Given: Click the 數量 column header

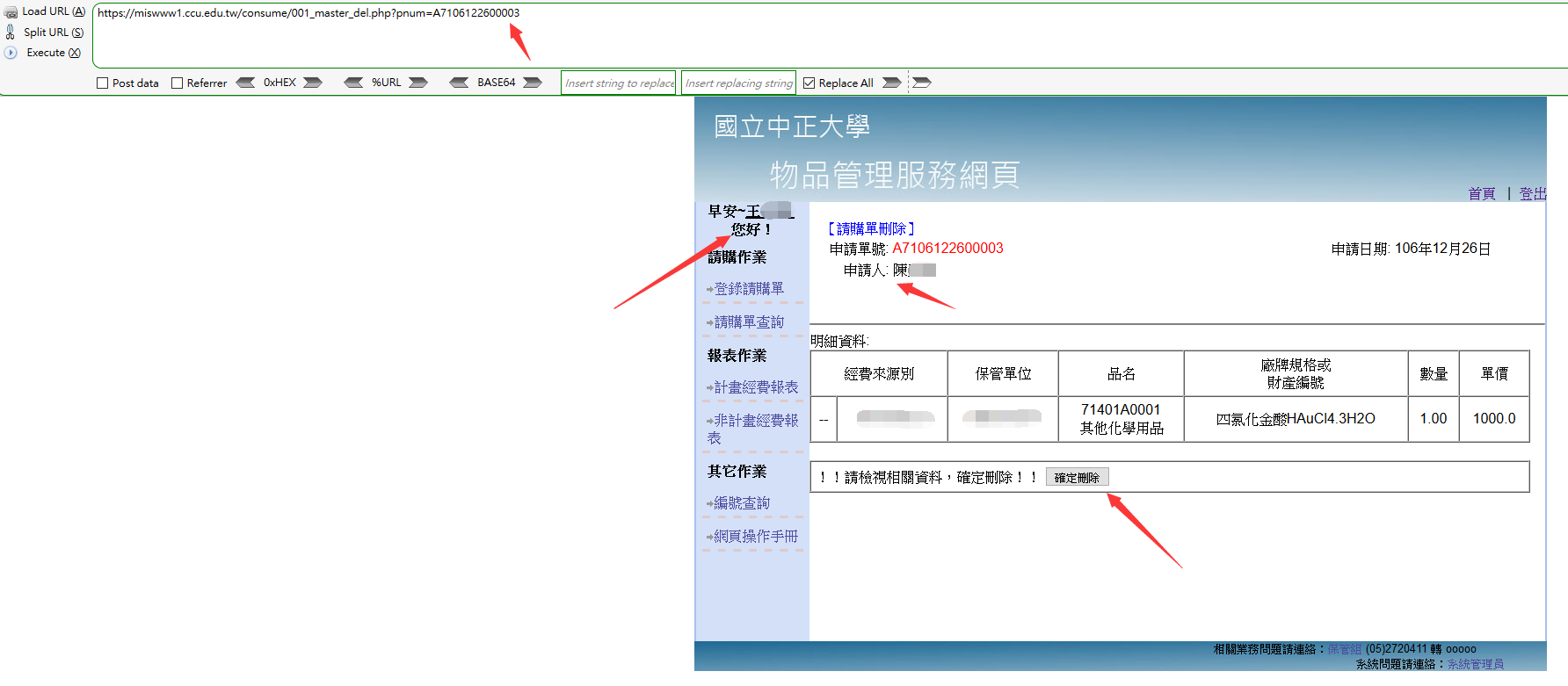Looking at the screenshot, I should pyautogui.click(x=1434, y=374).
